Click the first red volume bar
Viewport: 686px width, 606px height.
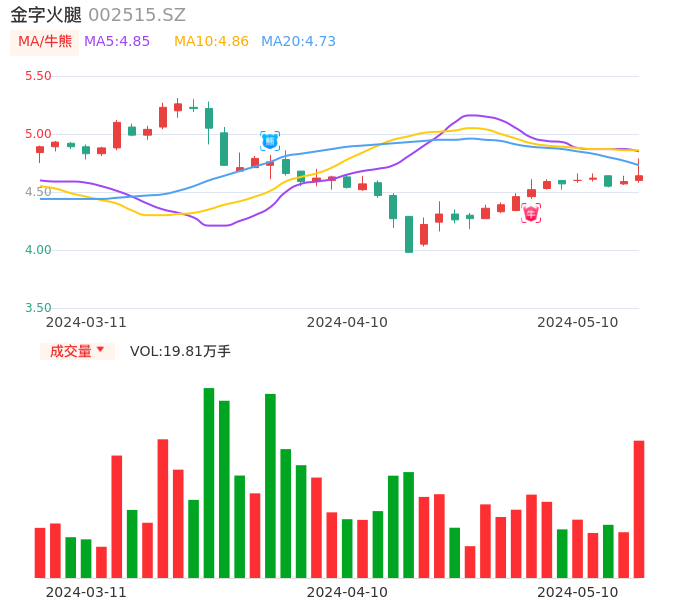pos(40,552)
